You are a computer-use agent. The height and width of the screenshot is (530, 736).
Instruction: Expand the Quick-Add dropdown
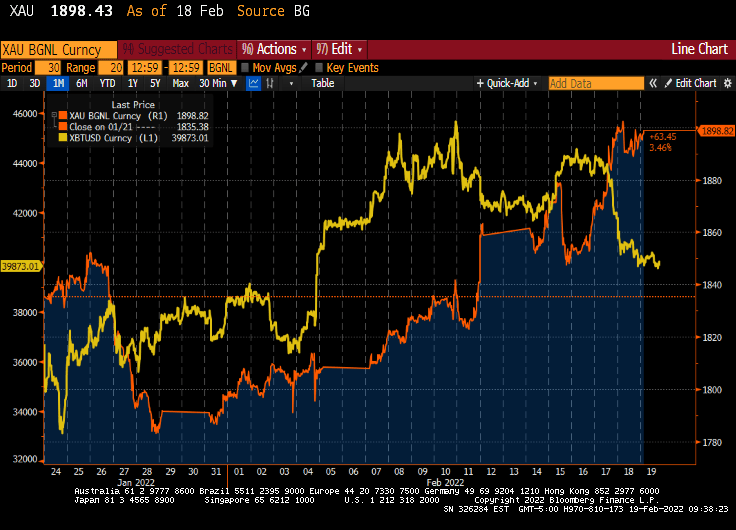[509, 83]
